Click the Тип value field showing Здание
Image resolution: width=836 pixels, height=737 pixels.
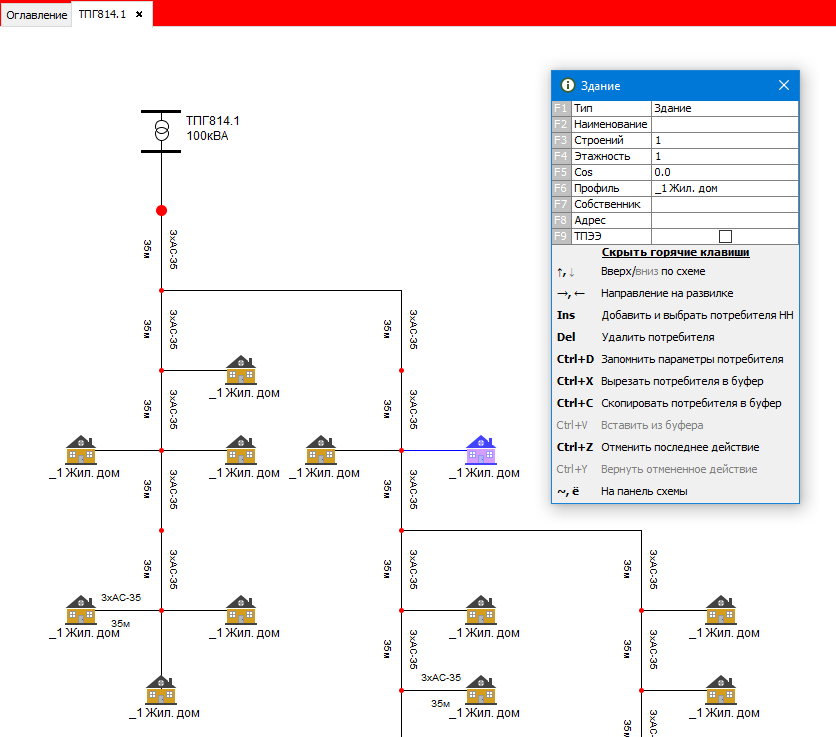(x=725, y=108)
